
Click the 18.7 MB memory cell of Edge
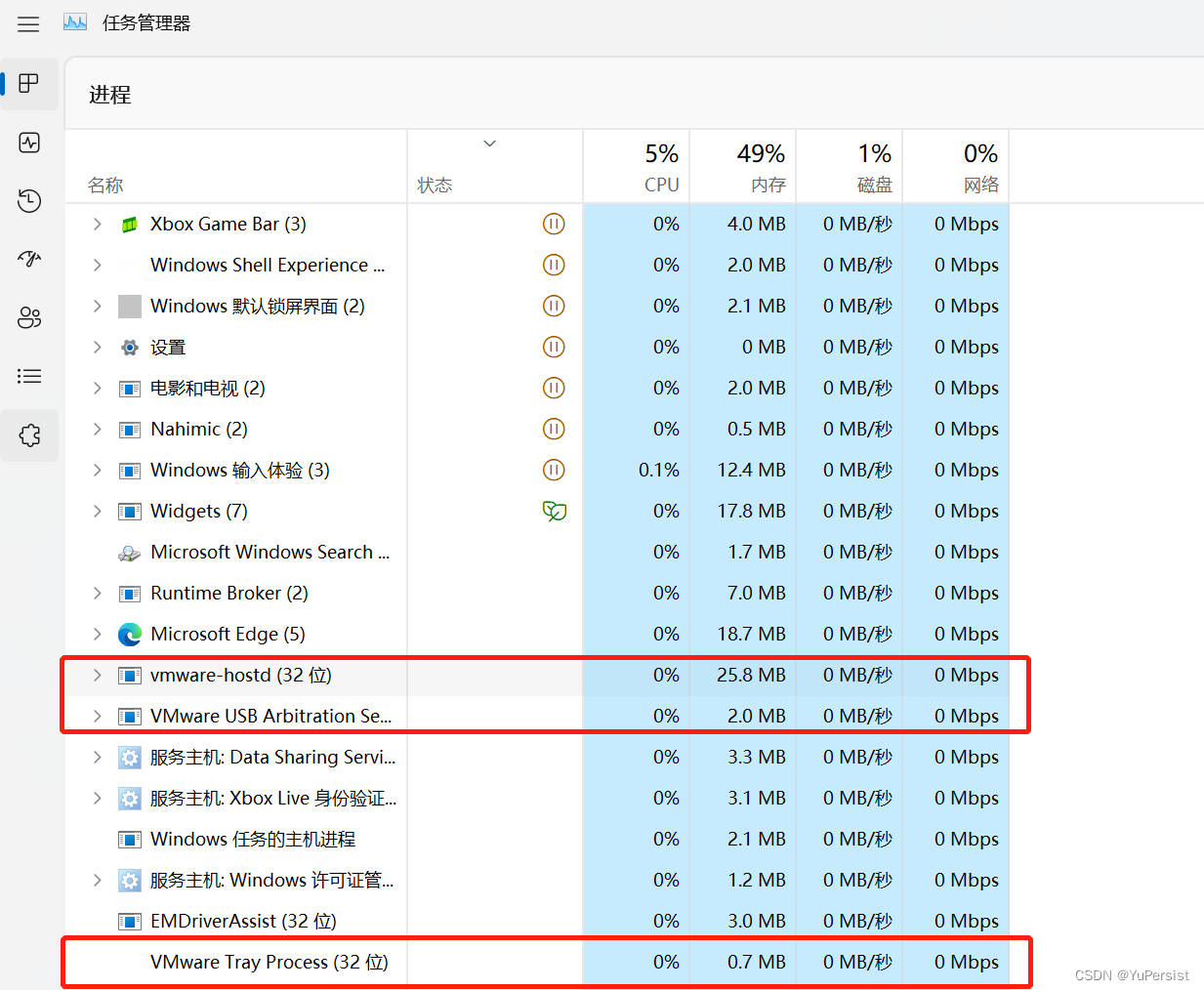pos(743,634)
